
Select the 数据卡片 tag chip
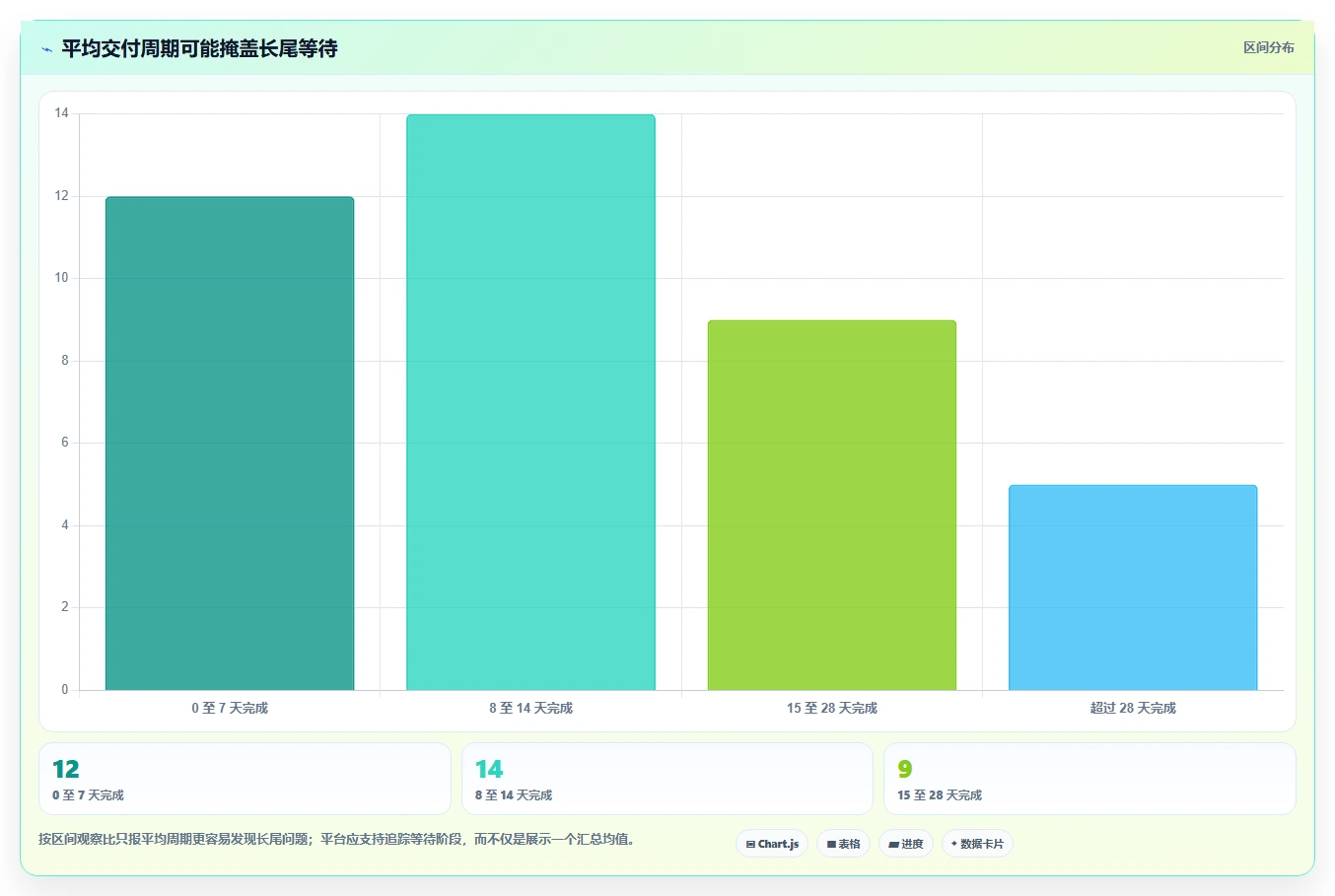point(977,844)
